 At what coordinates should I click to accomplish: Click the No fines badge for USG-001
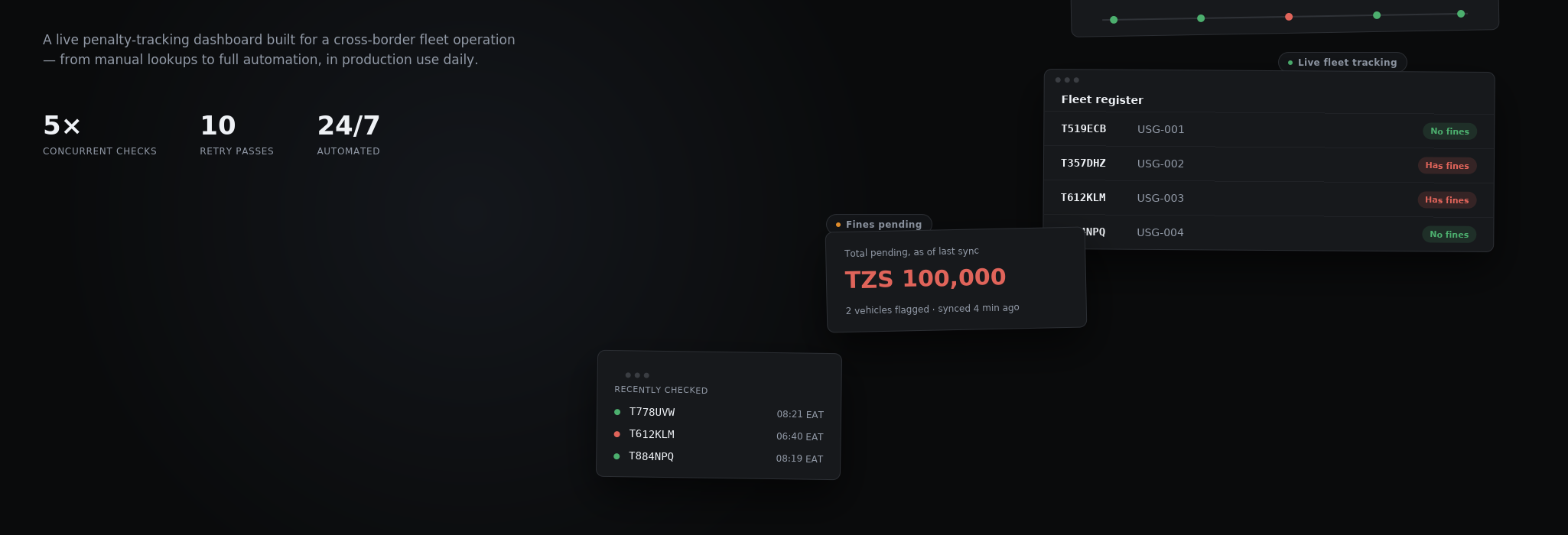click(1449, 131)
